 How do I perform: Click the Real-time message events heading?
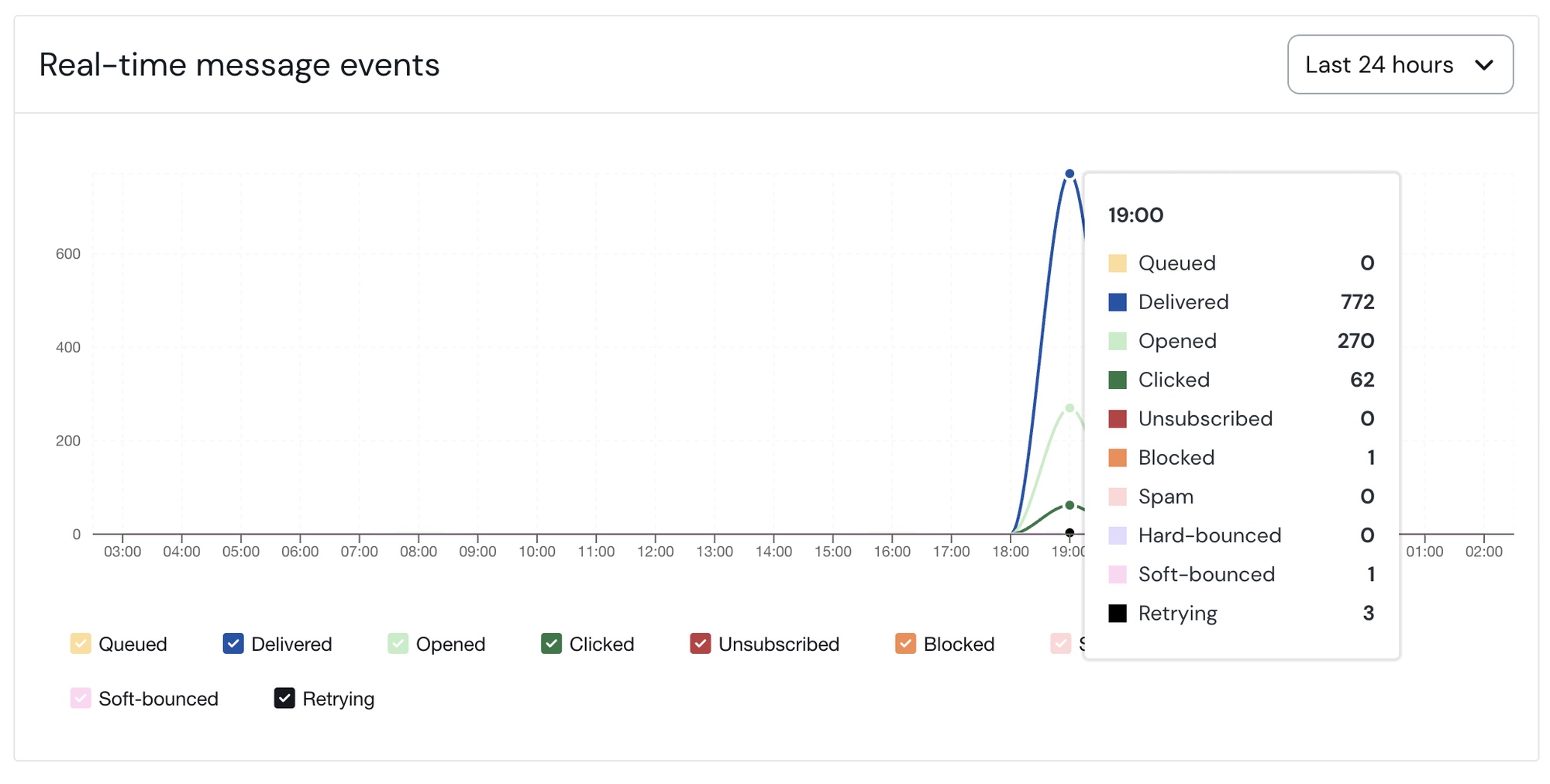coord(239,65)
